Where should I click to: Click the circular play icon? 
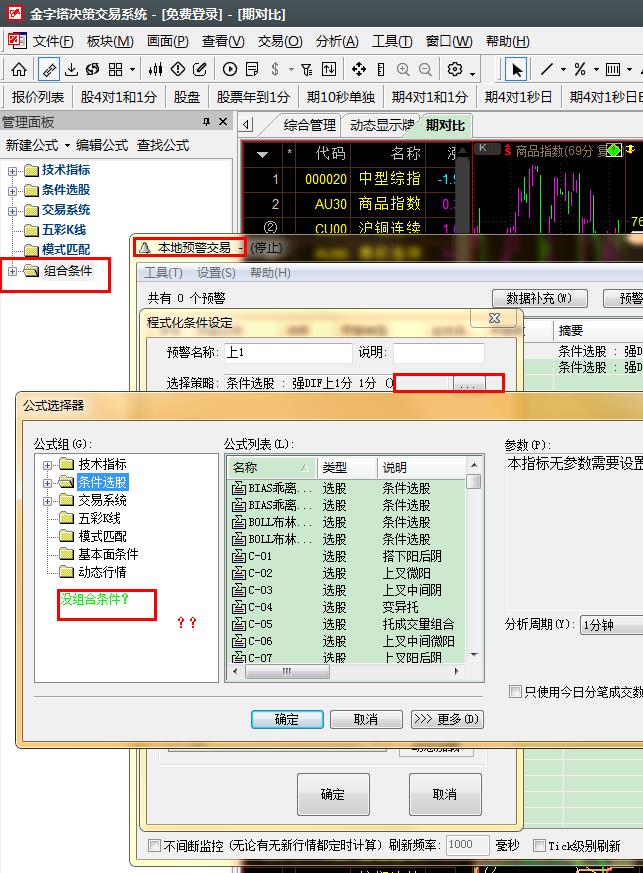[x=229, y=70]
